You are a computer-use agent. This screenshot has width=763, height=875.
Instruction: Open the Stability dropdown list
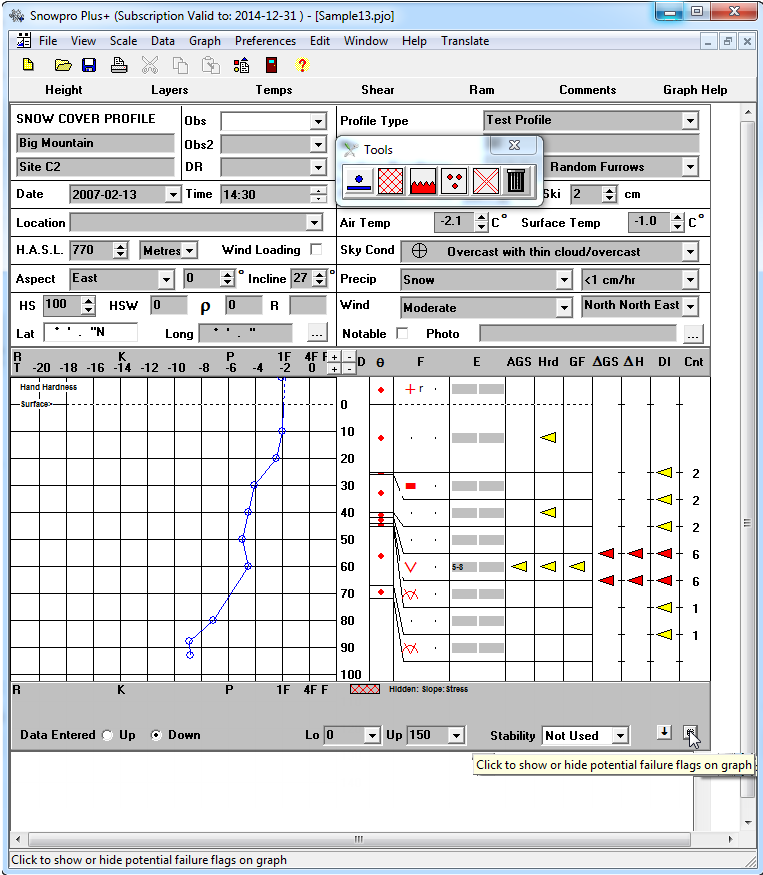click(x=620, y=736)
